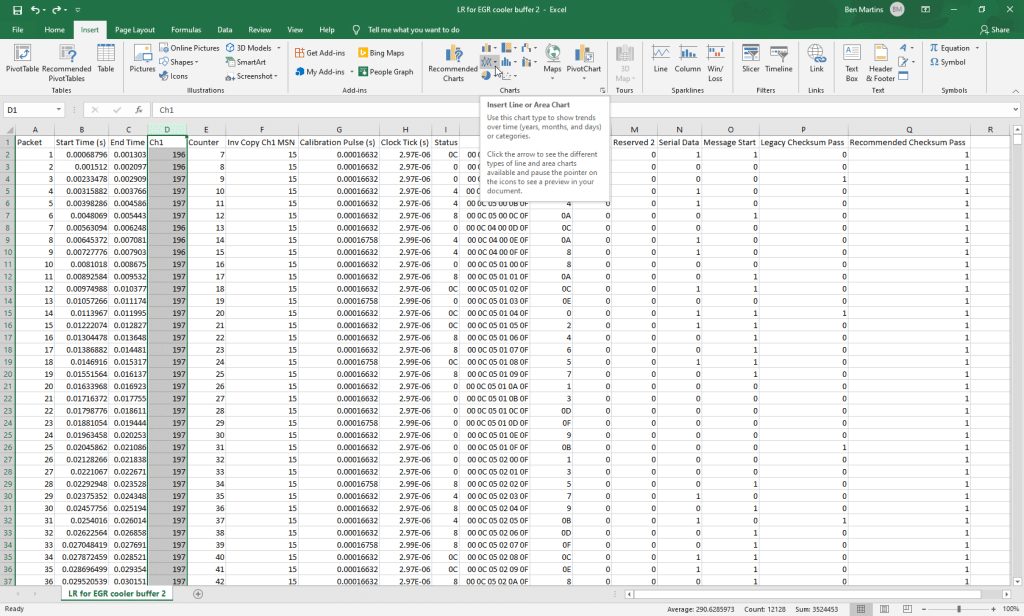
Task: Switch to Home tab
Action: pos(54,29)
